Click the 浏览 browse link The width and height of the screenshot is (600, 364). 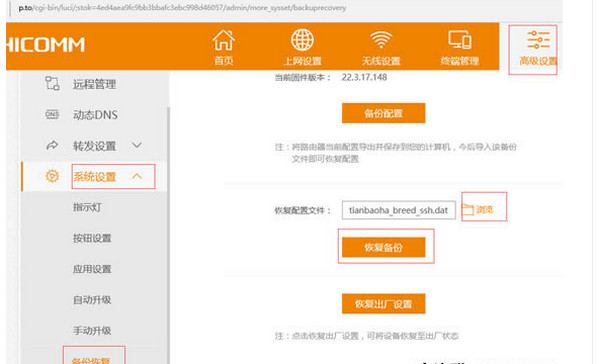tap(484, 209)
